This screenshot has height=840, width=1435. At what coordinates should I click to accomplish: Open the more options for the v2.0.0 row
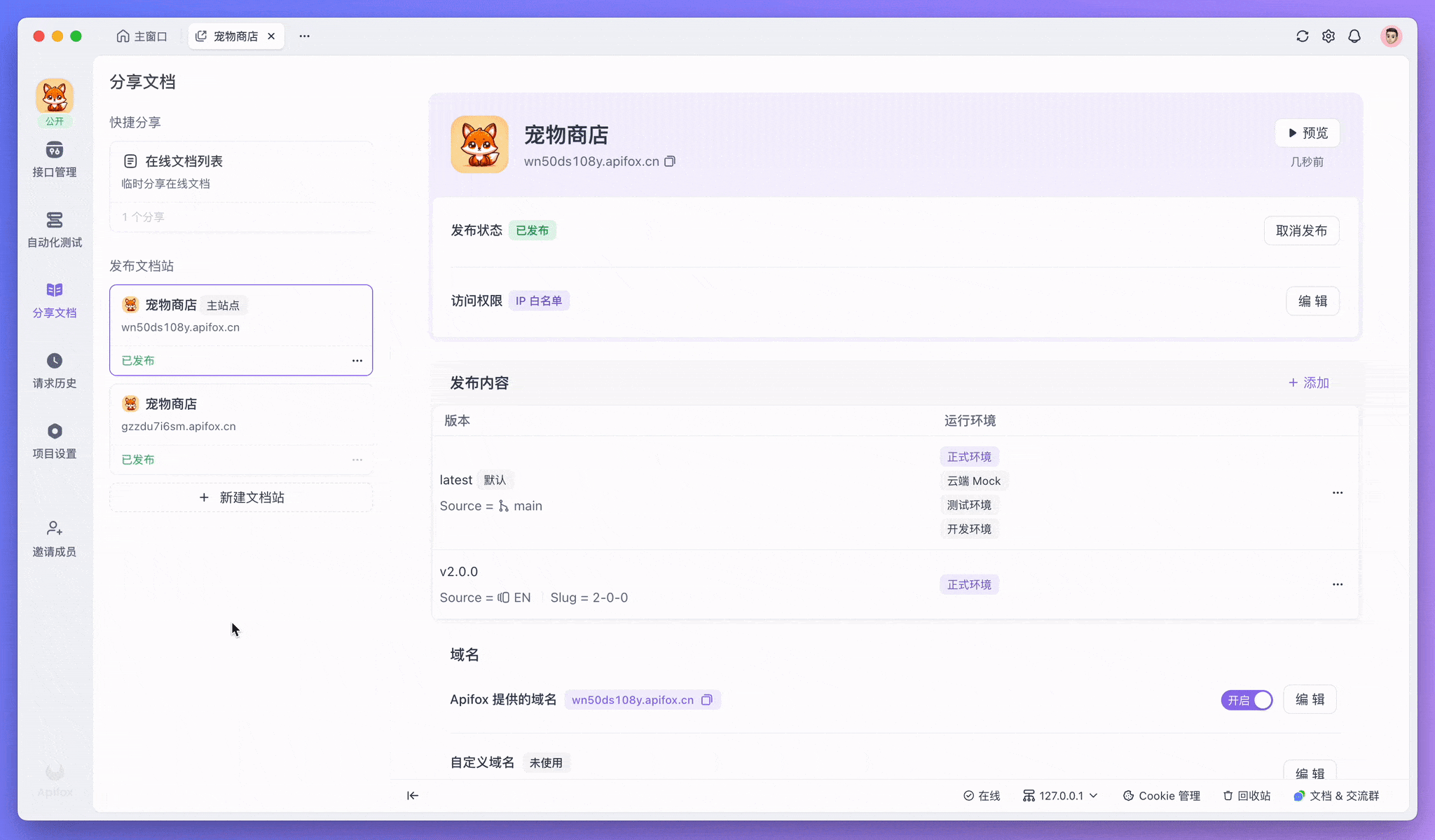[1338, 584]
